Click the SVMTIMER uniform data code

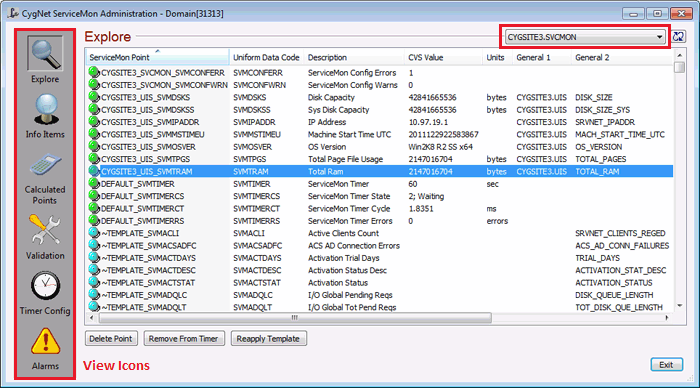coord(251,184)
